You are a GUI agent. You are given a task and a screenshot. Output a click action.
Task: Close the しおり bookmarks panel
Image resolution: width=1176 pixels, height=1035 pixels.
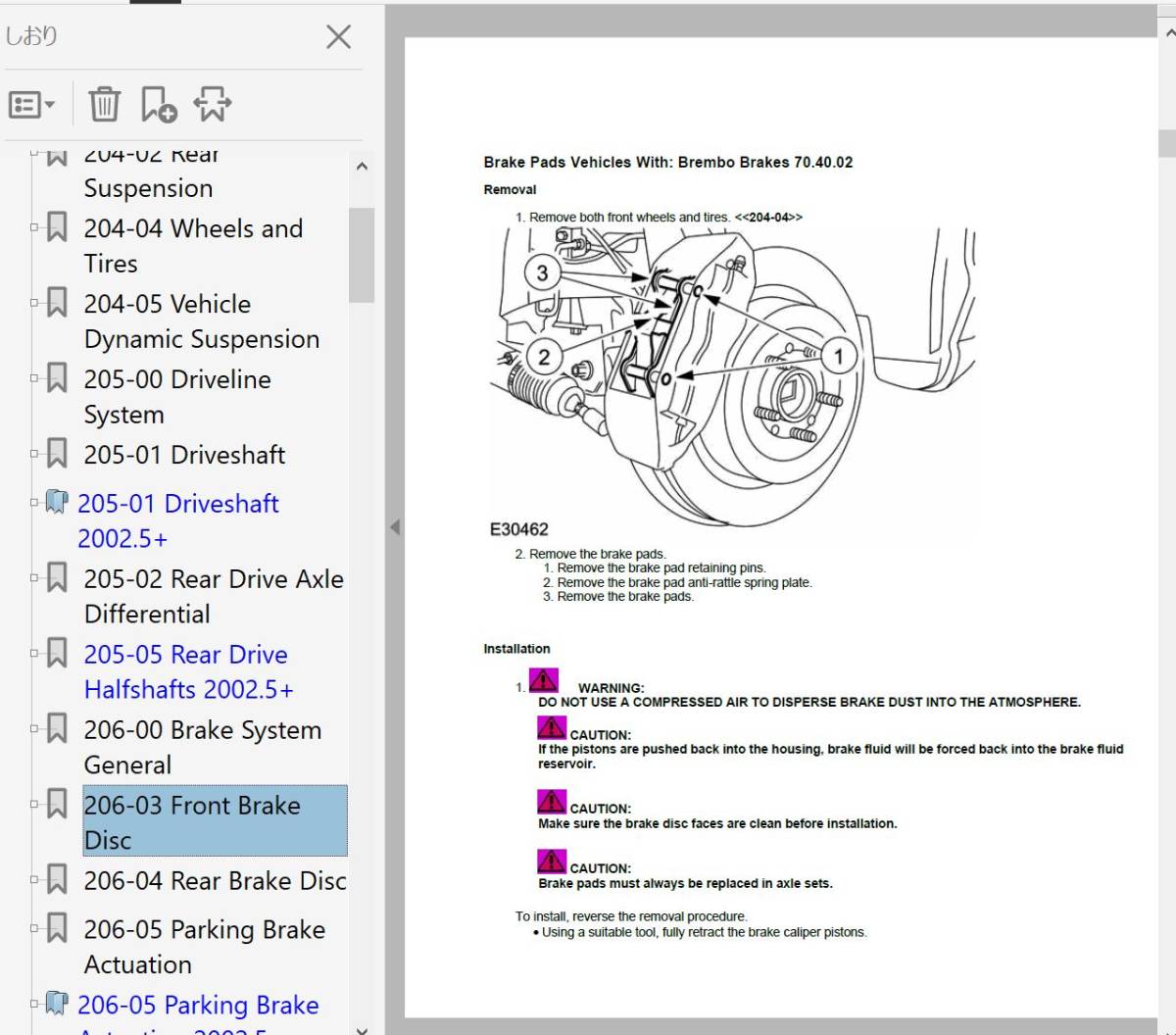coord(338,37)
